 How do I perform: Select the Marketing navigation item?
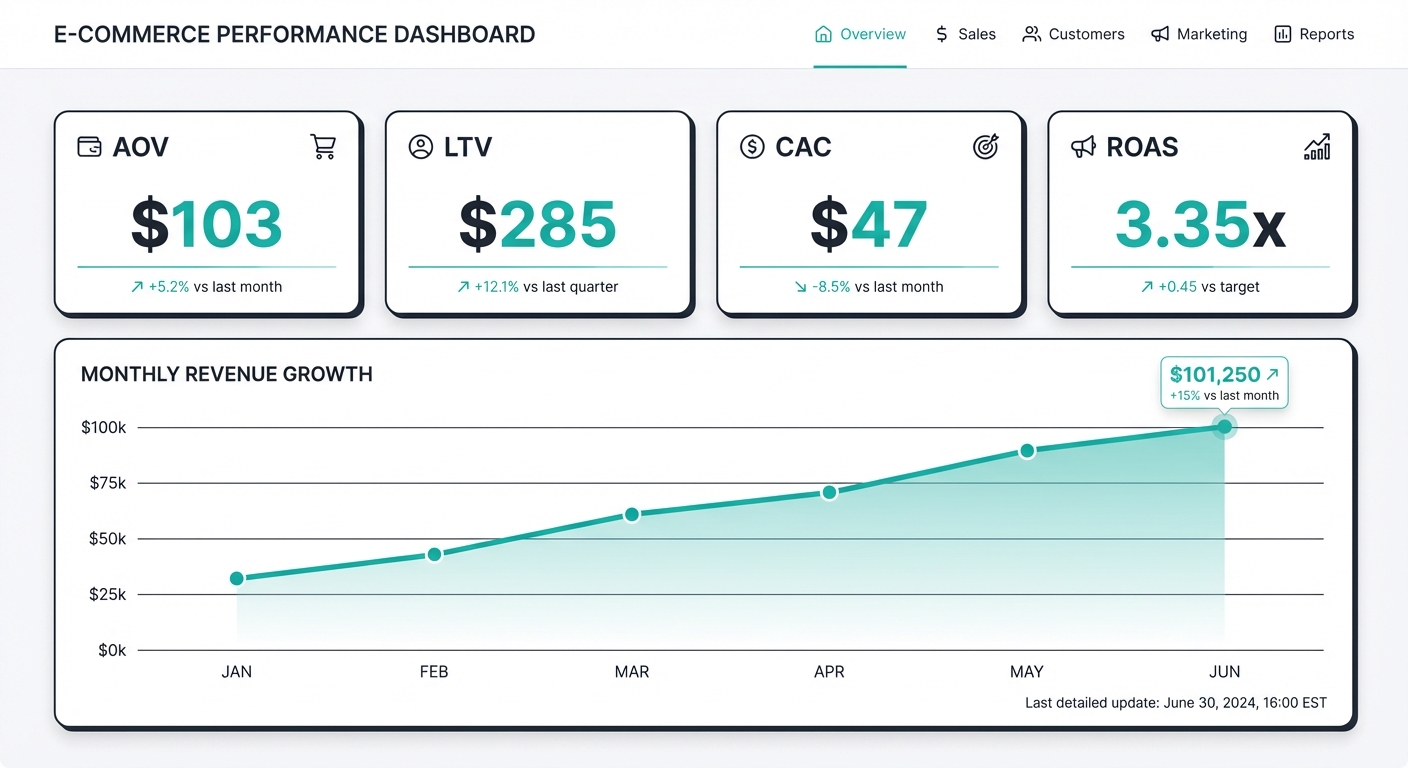coord(1211,33)
